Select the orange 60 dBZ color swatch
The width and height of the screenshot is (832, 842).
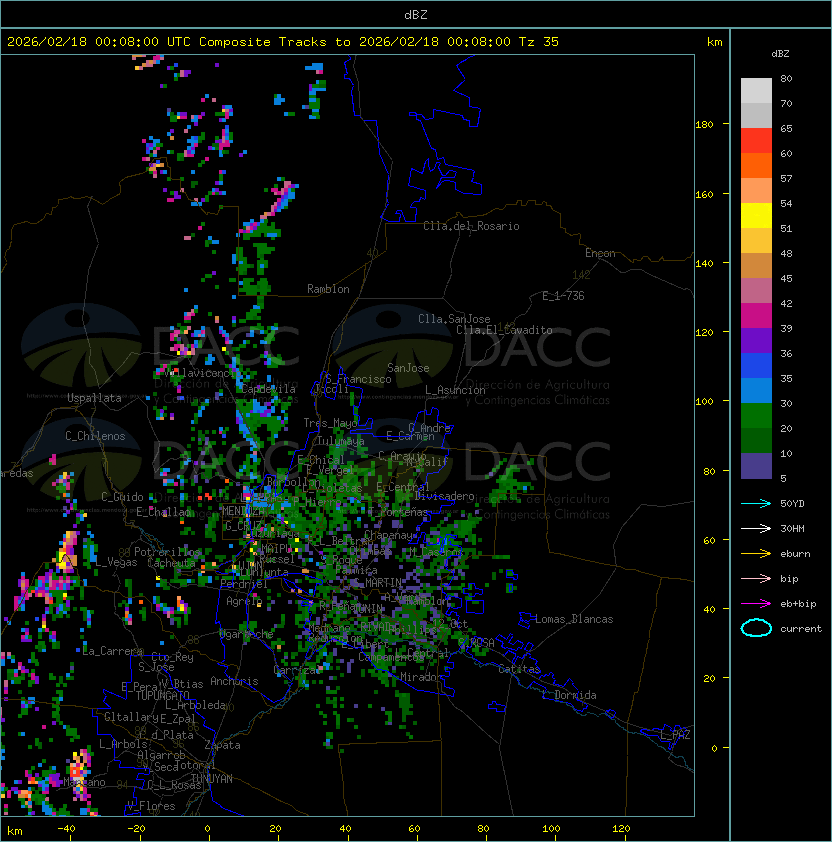(756, 165)
